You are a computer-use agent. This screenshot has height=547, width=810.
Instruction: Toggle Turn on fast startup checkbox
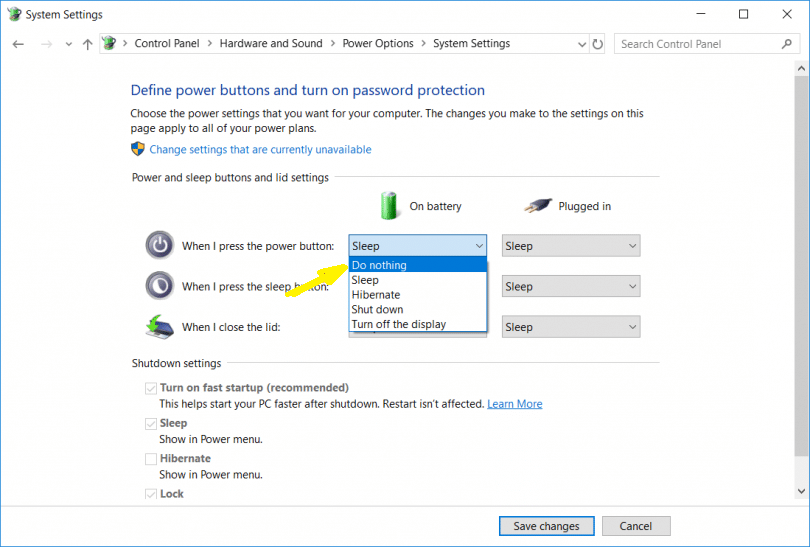[x=151, y=388]
